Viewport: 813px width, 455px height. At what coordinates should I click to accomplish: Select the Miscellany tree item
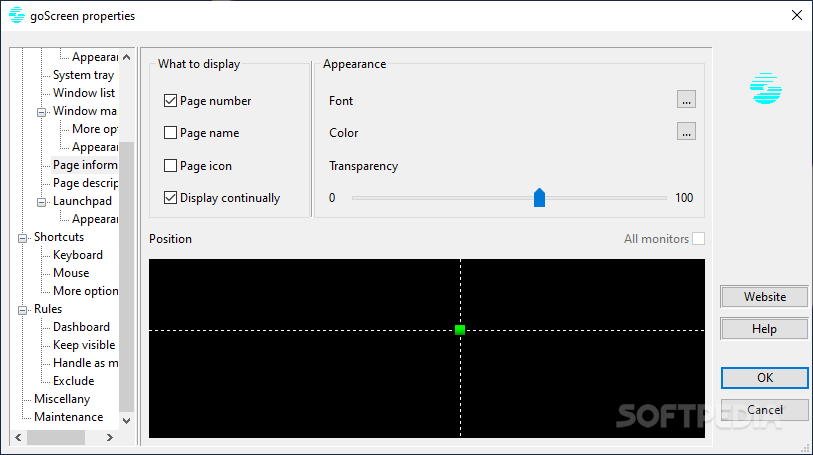pos(62,399)
